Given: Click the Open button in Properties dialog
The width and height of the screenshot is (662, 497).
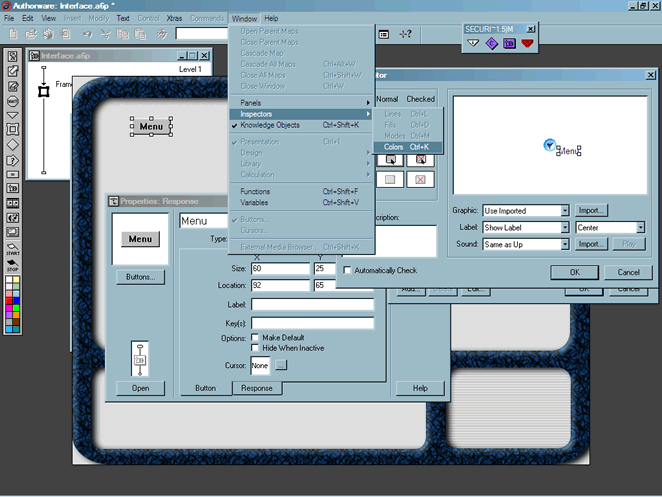Looking at the screenshot, I should point(140,388).
